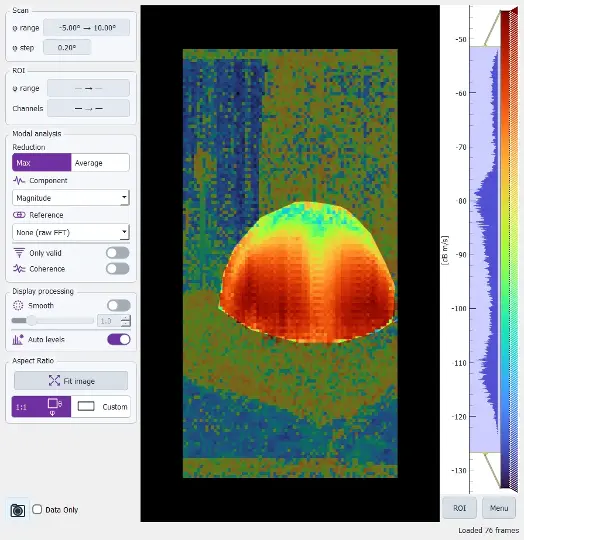Click the 1:1 aspect ratio device icon
592x540 pixels.
tap(54, 407)
